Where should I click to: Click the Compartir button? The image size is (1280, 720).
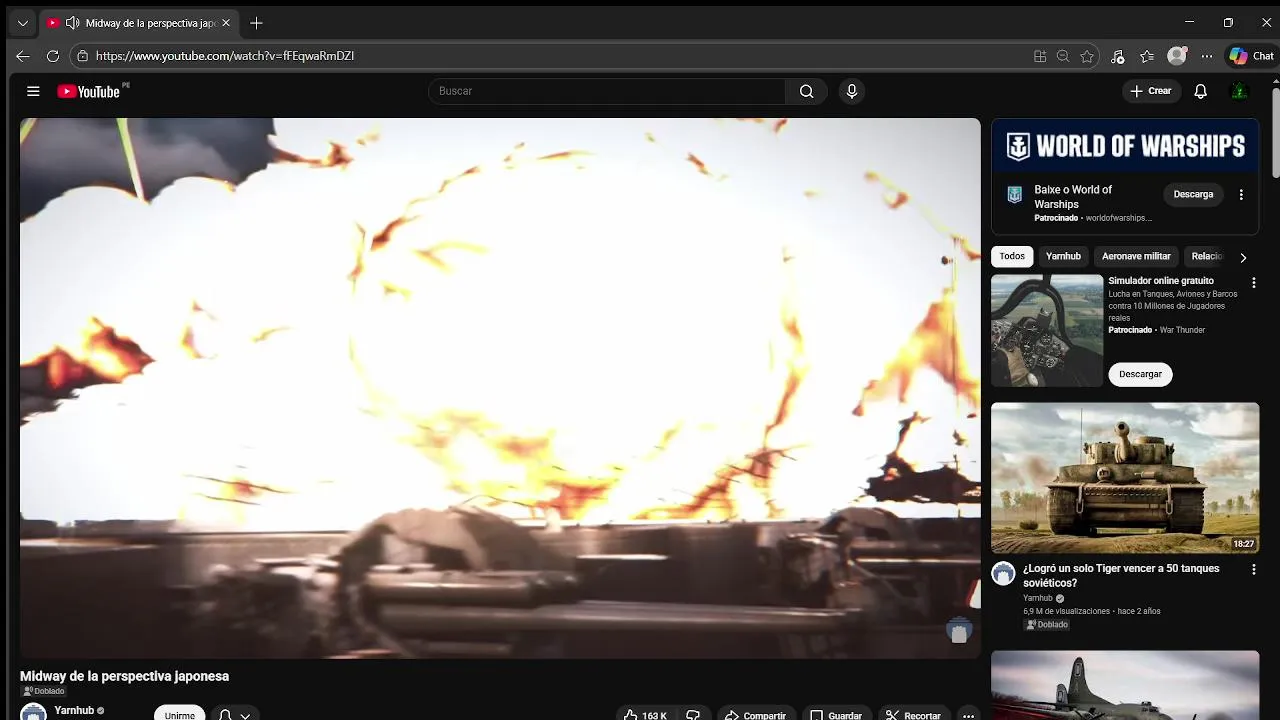(x=756, y=715)
